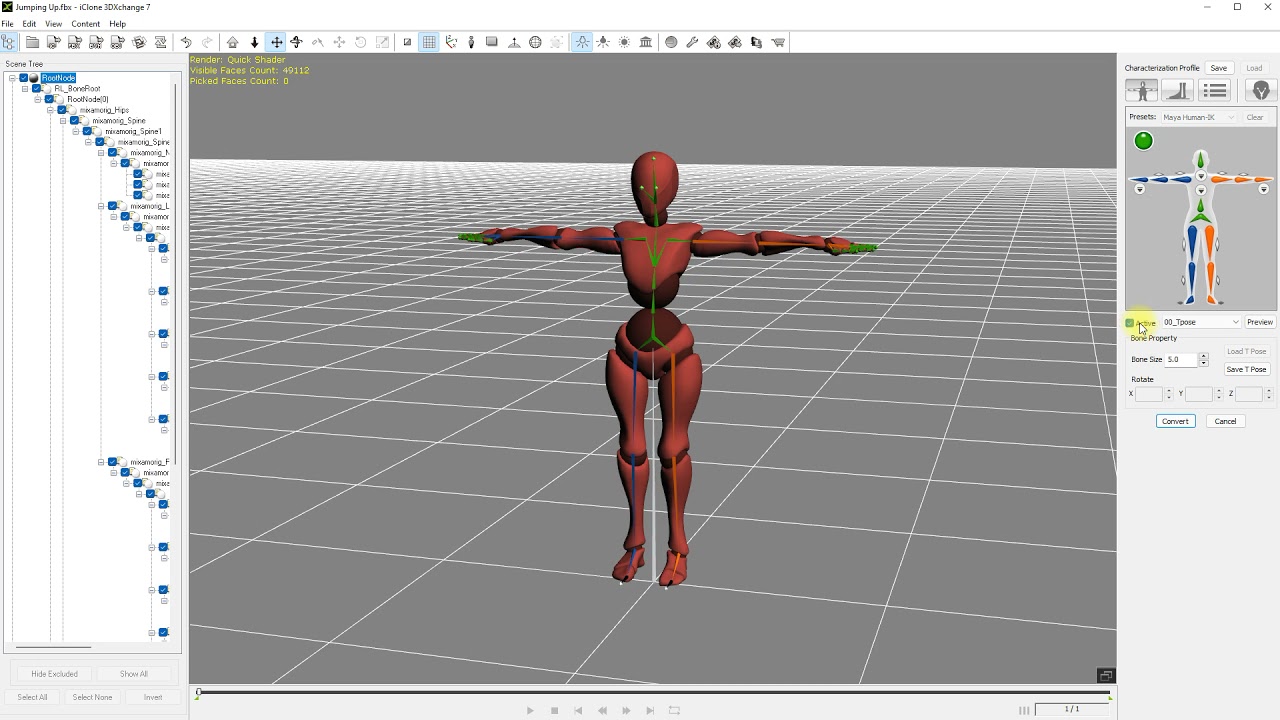Screen dimensions: 1280x720
Task: Click the Preview button
Action: tap(1260, 322)
